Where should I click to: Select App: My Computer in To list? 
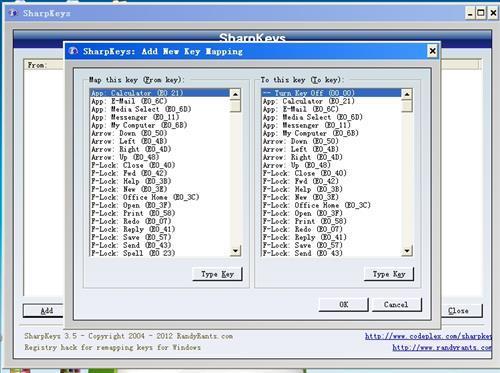tap(332, 133)
